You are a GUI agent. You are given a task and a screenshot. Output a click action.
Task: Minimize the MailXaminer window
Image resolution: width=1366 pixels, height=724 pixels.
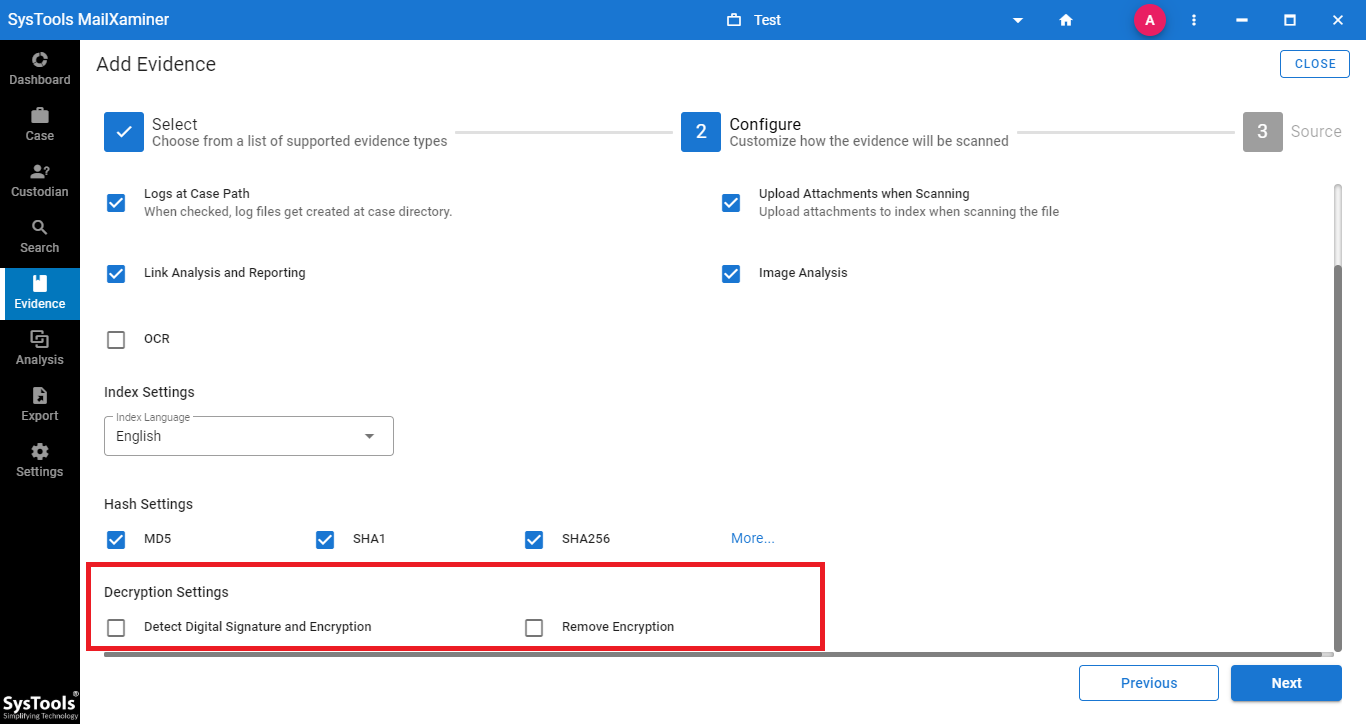coord(1242,20)
